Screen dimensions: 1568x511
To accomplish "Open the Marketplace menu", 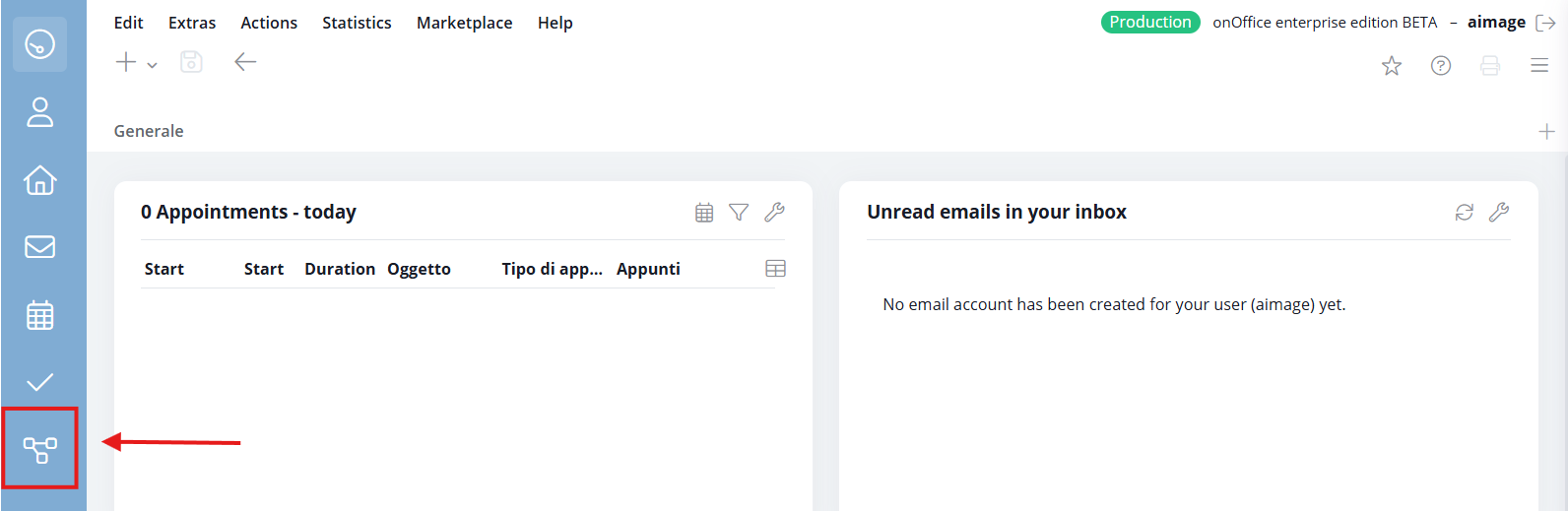I will point(464,23).
